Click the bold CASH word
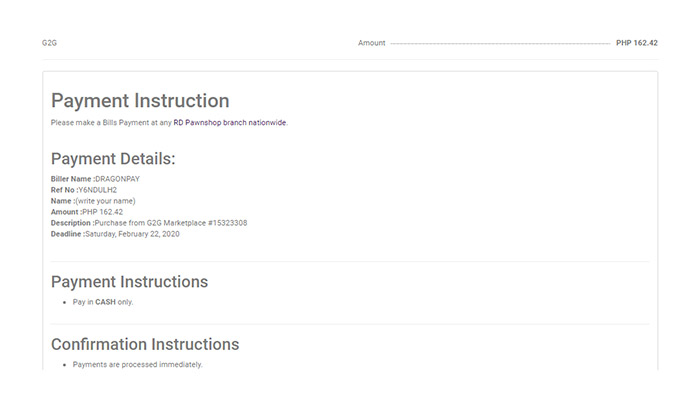 [106, 302]
